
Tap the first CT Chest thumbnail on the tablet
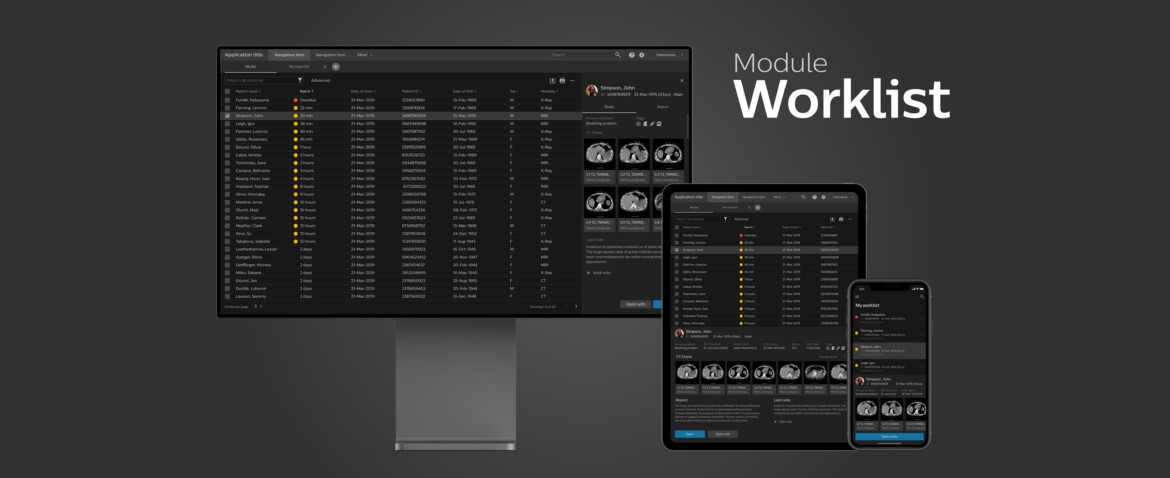(687, 371)
